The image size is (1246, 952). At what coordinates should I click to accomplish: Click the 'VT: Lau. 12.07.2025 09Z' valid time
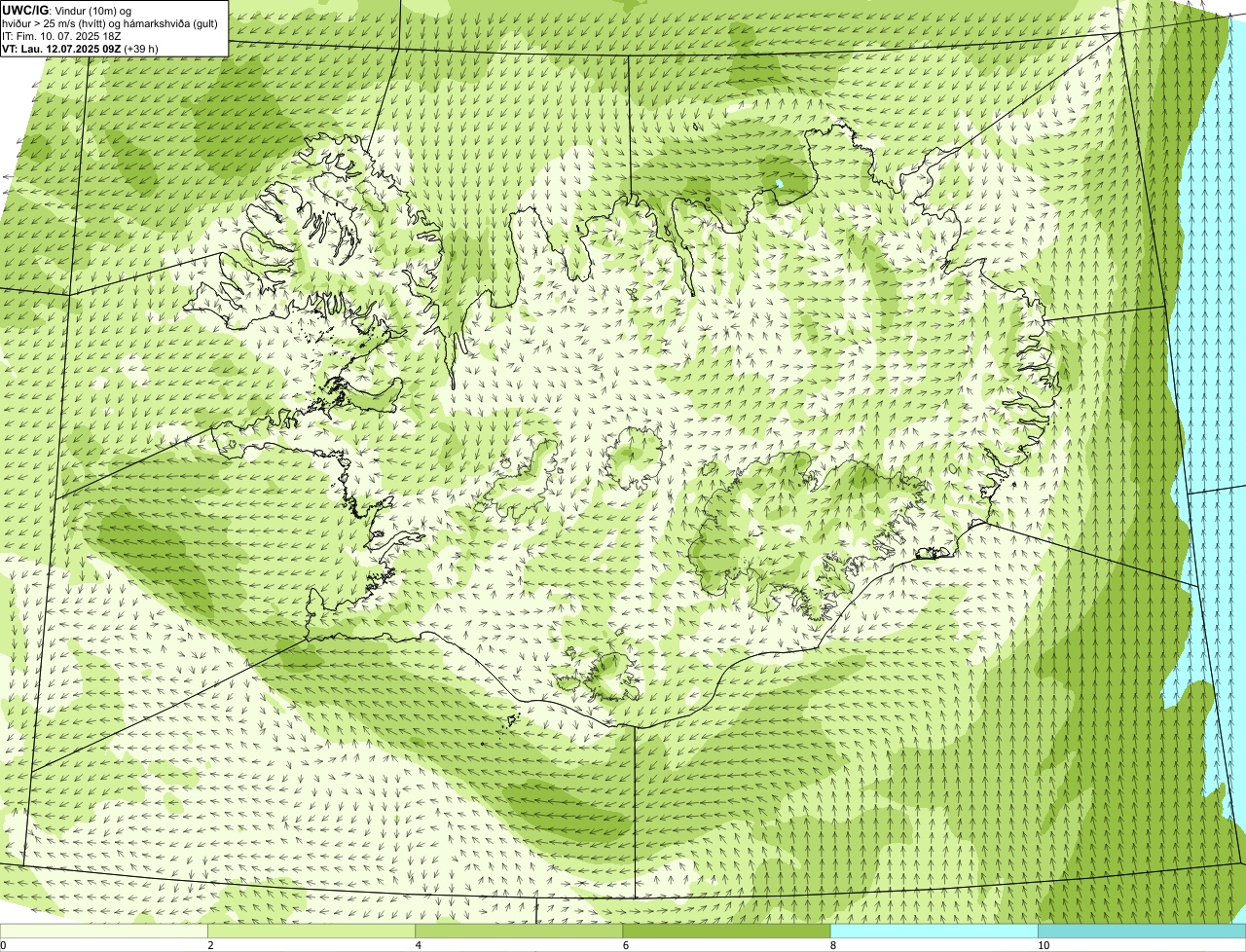pos(61,49)
